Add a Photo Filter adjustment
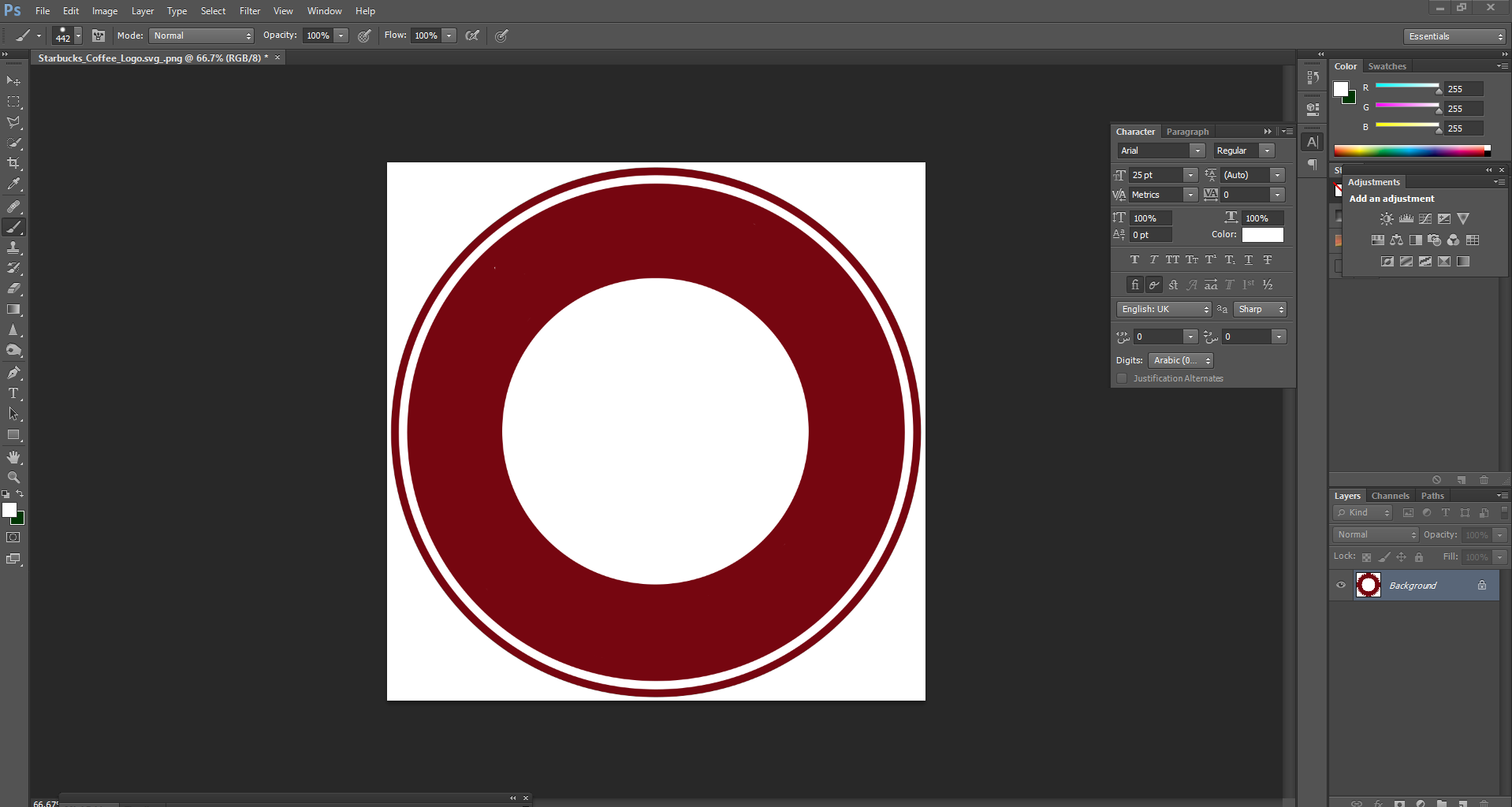1512x807 pixels. pyautogui.click(x=1434, y=240)
